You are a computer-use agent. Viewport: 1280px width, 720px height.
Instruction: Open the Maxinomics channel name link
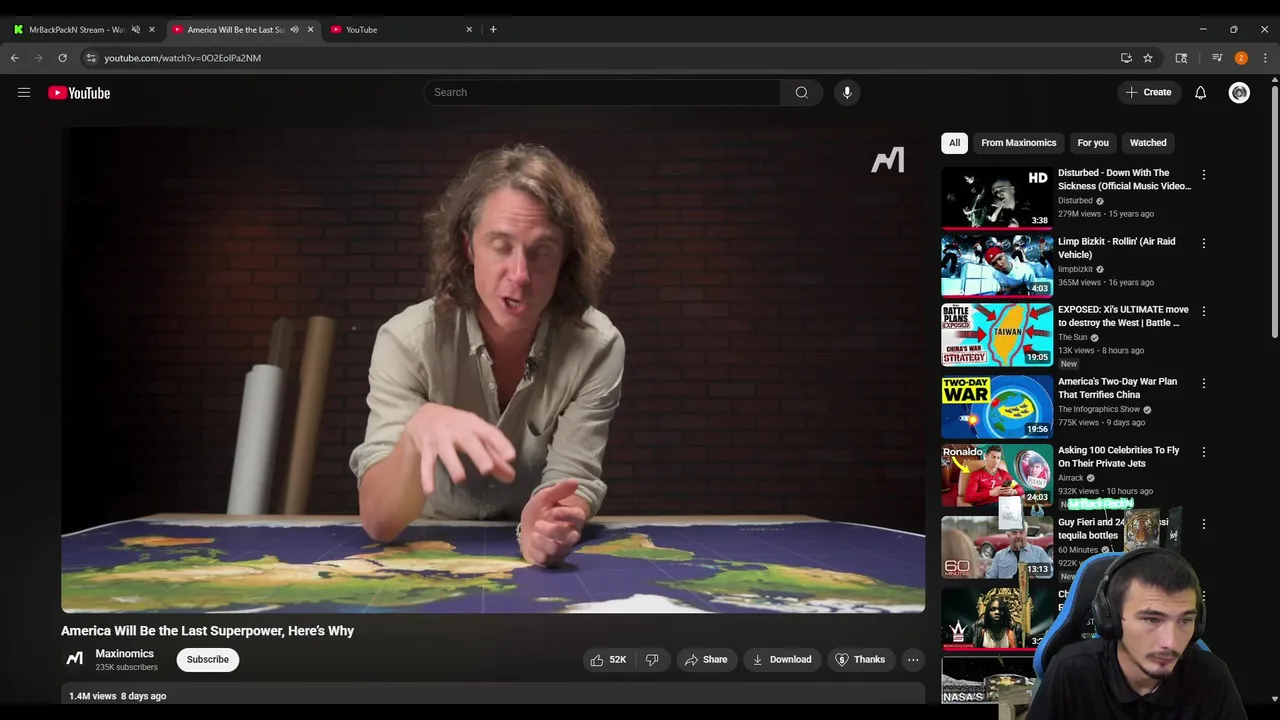pyautogui.click(x=124, y=653)
